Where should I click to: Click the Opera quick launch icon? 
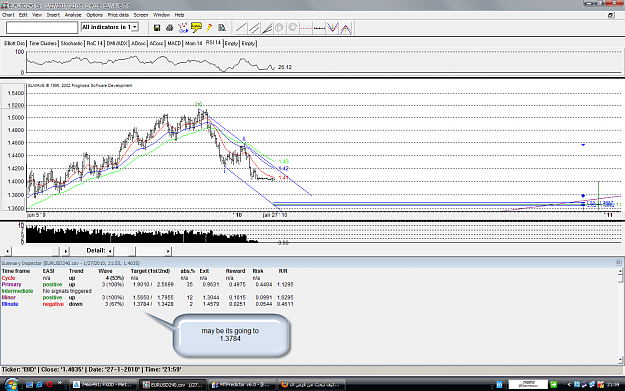point(49,385)
